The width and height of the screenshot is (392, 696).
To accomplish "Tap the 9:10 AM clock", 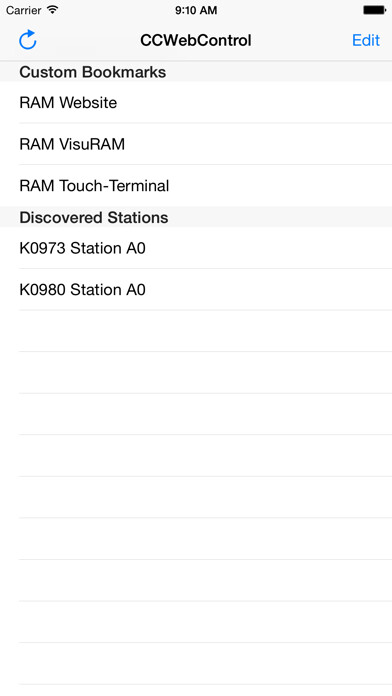I will (196, 10).
